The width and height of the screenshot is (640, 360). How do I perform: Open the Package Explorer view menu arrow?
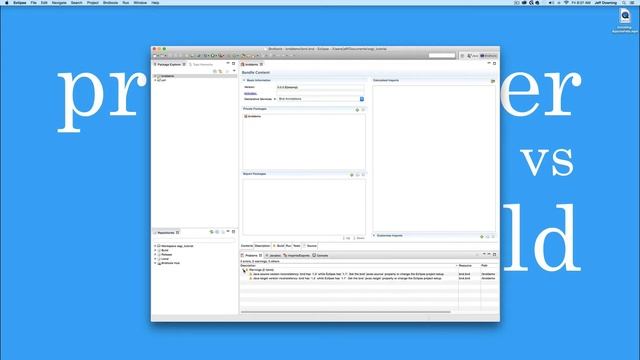234,71
